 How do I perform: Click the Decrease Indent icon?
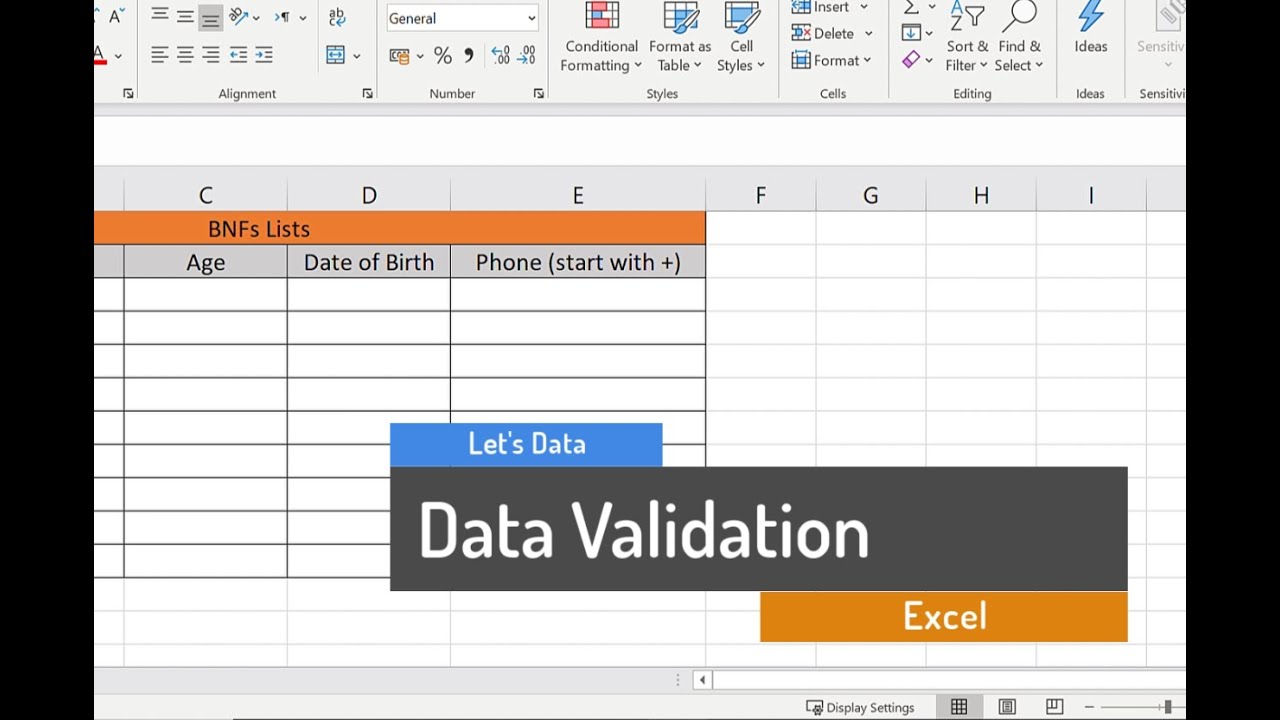(x=238, y=56)
